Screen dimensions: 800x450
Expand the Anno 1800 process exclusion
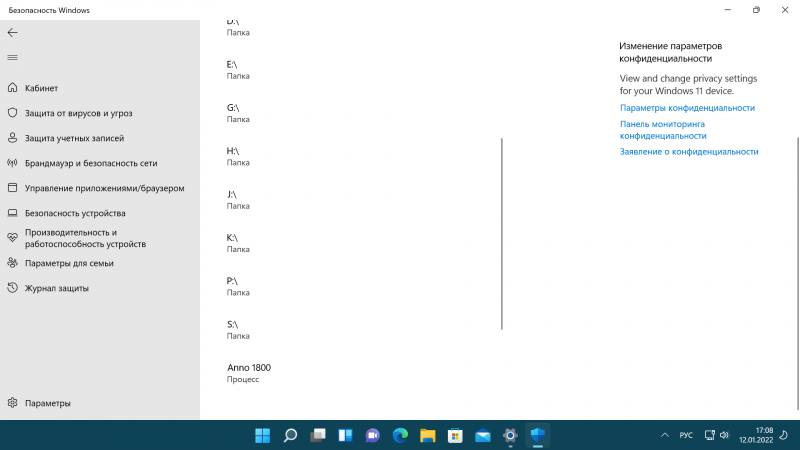tap(249, 373)
